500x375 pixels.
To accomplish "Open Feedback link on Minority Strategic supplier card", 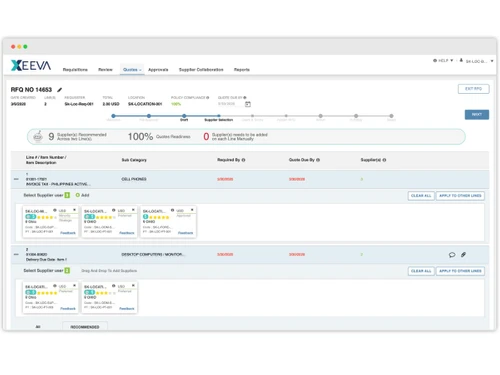I will [x=68, y=233].
